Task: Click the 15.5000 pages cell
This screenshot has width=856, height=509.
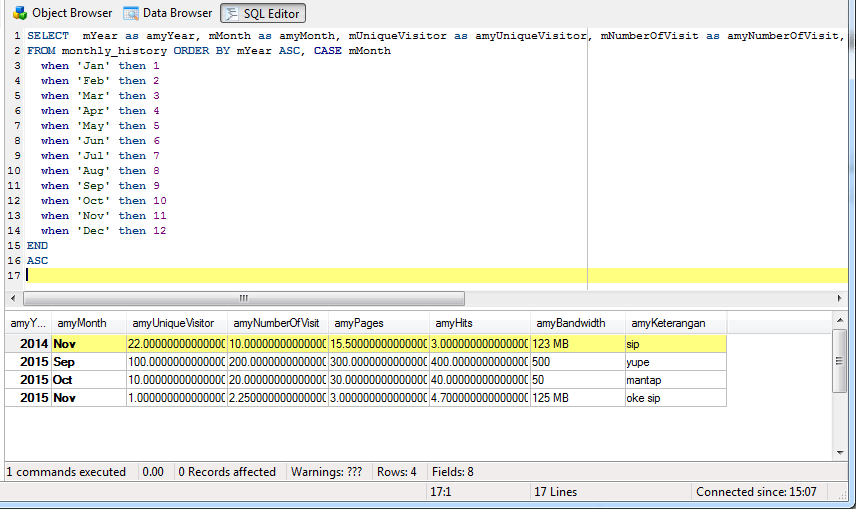Action: click(x=379, y=344)
